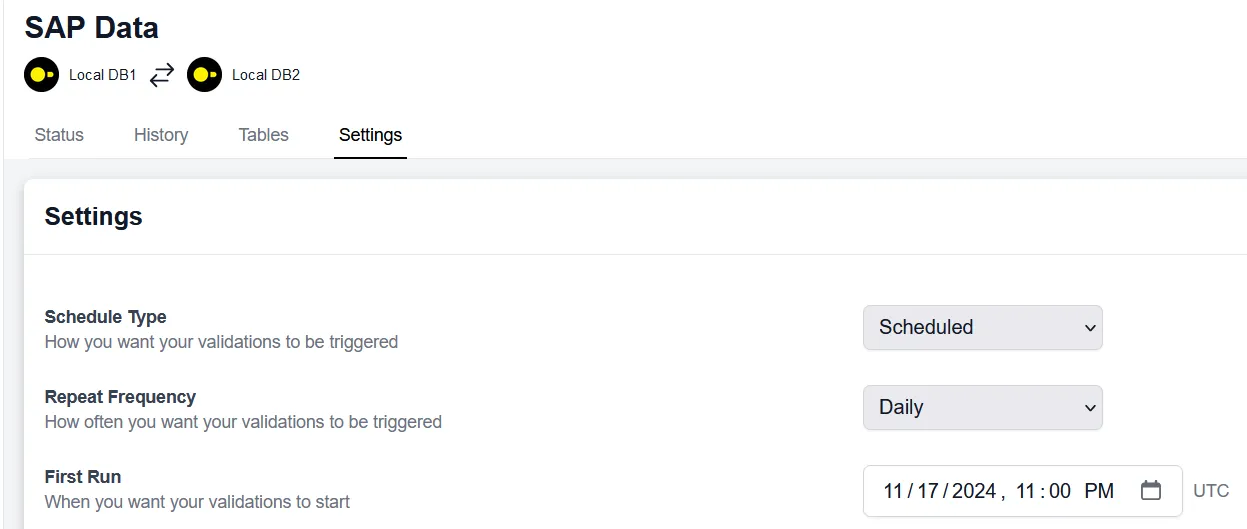
Task: Click the SAP Data page title
Action: (91, 28)
